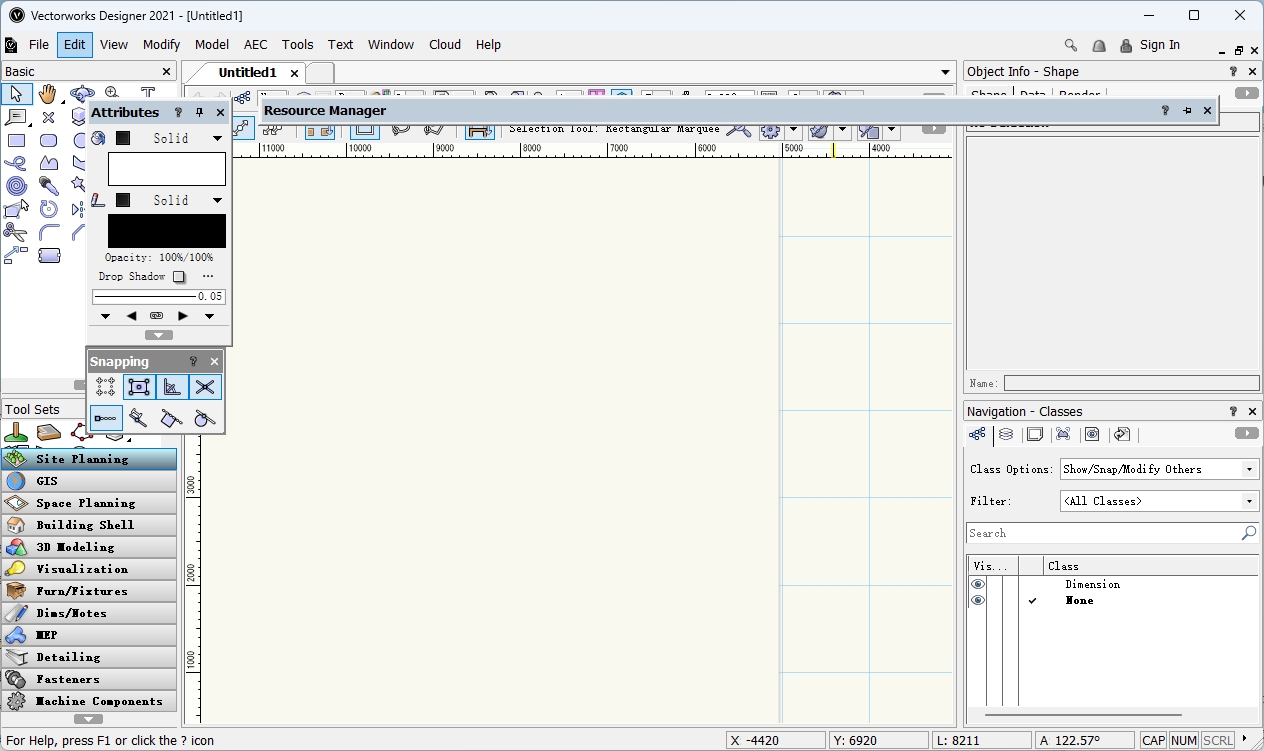Viewport: 1264px width, 751px height.
Task: Select the Rounded Rectangle tool
Action: point(48,140)
